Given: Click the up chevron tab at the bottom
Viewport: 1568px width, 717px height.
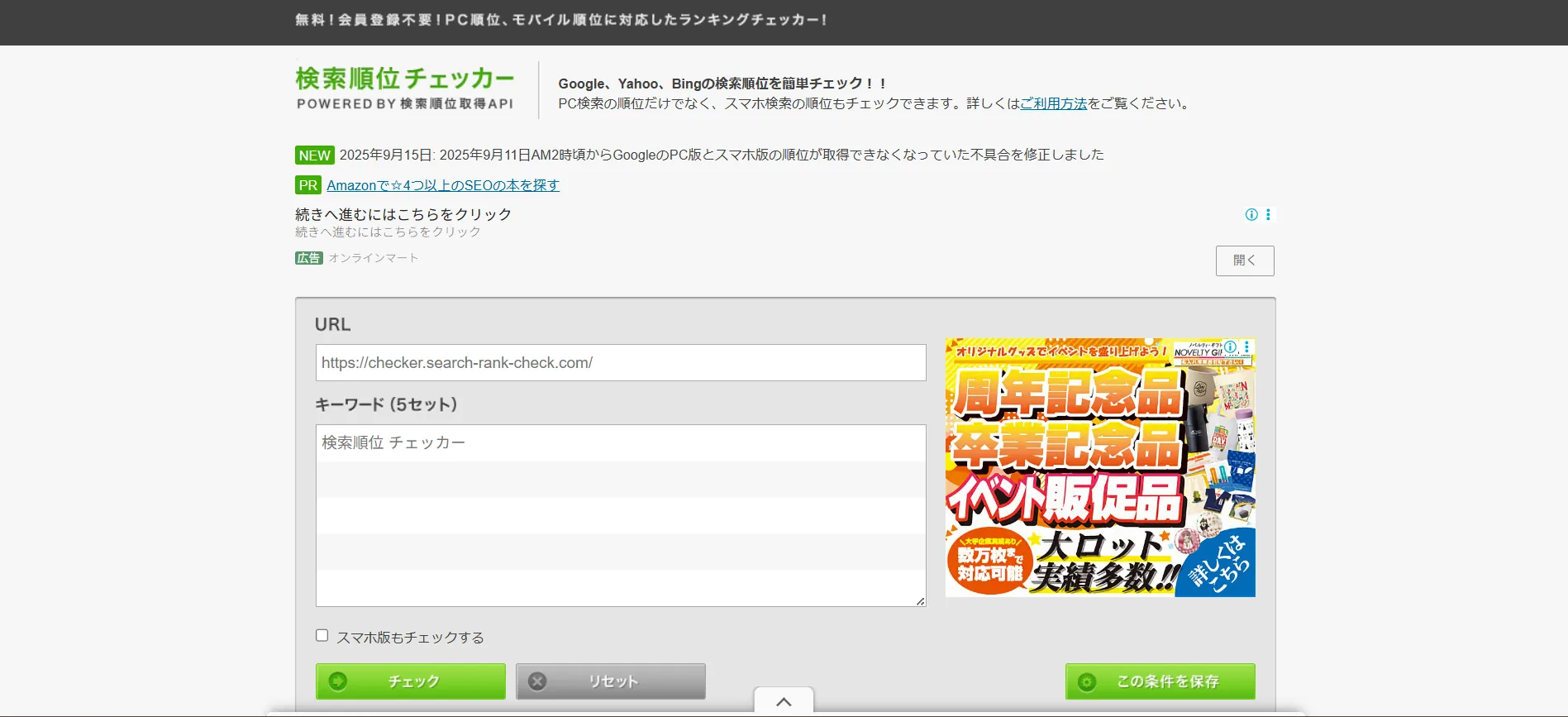Looking at the screenshot, I should pos(784,701).
